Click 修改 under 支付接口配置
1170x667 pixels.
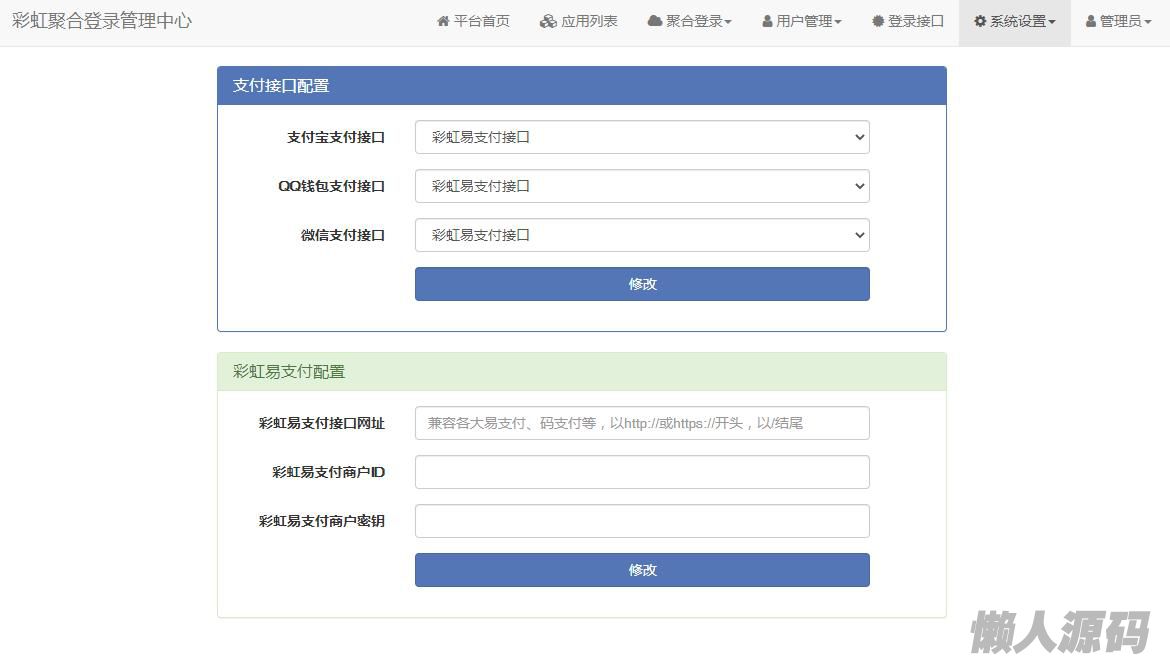tap(642, 284)
